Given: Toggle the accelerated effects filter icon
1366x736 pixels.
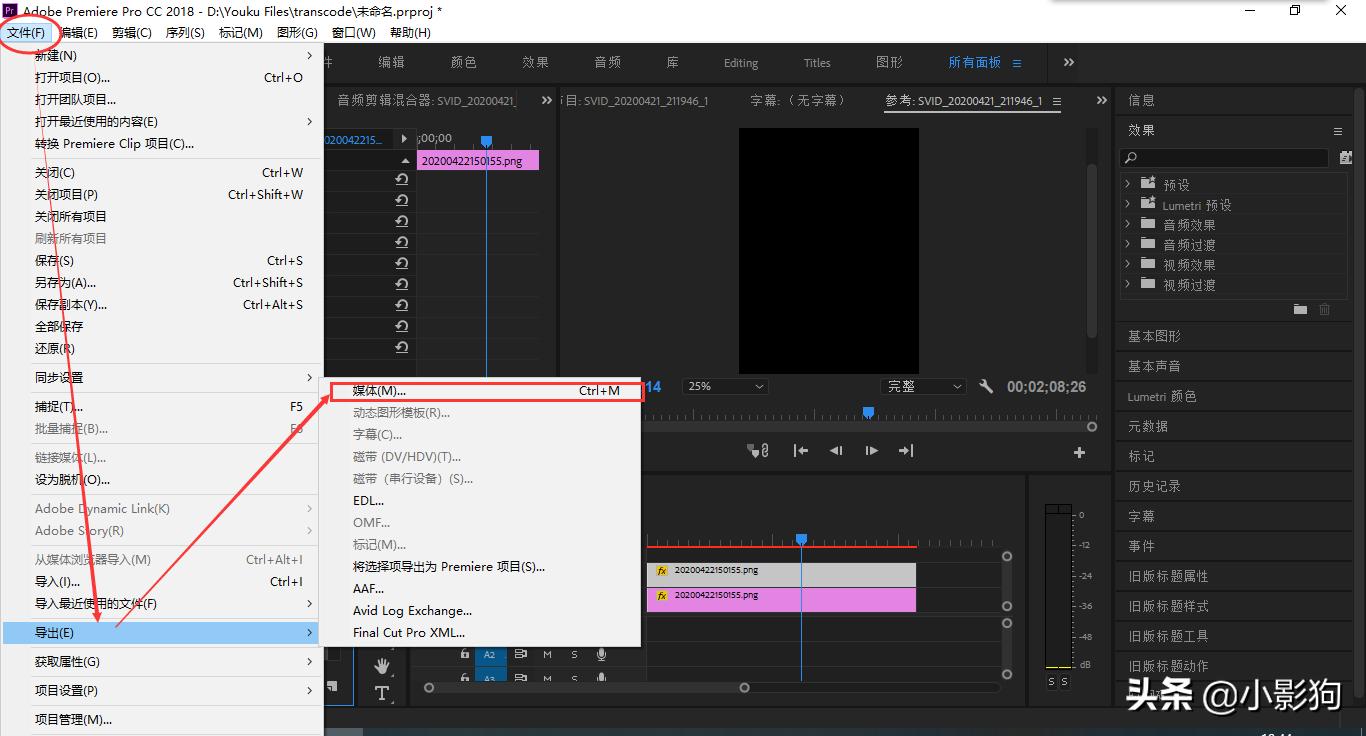Looking at the screenshot, I should point(1345,158).
